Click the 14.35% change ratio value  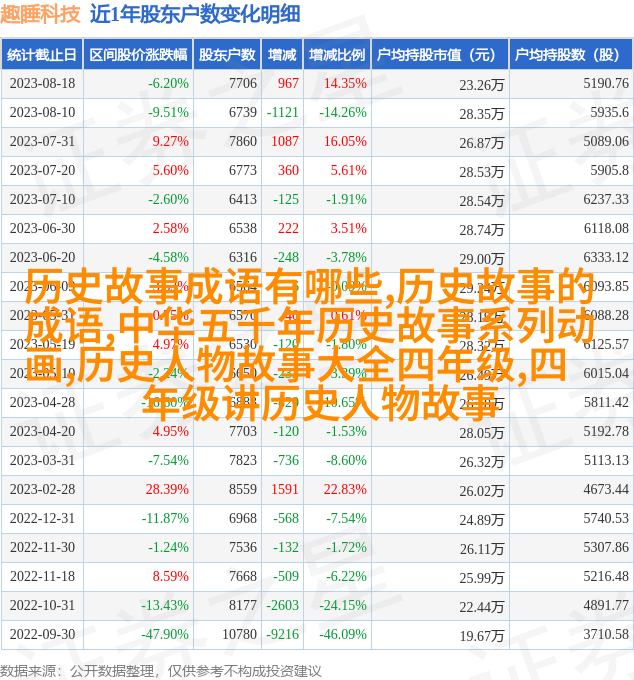coord(345,84)
